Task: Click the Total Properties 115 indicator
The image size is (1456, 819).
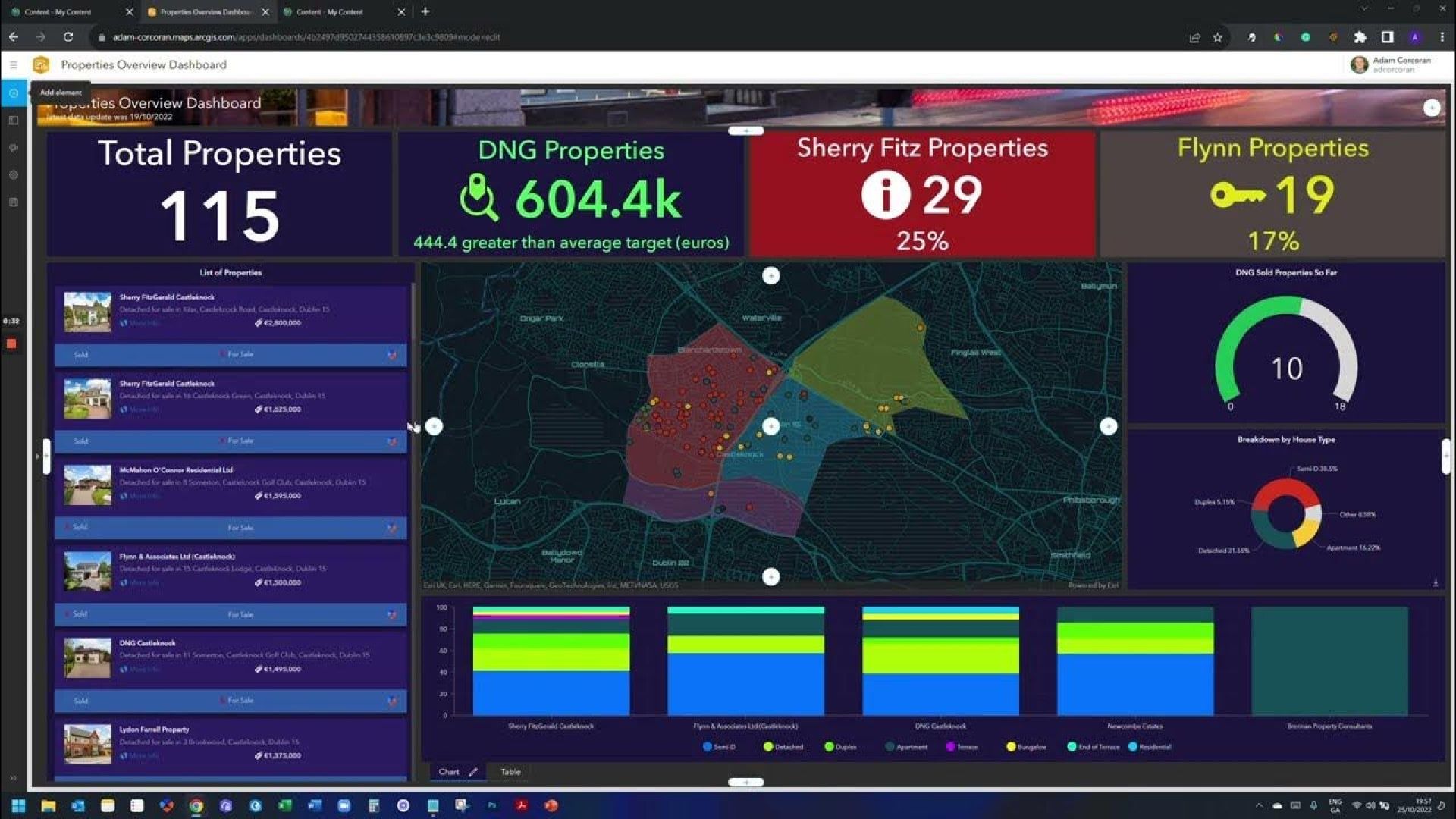Action: pos(219,194)
